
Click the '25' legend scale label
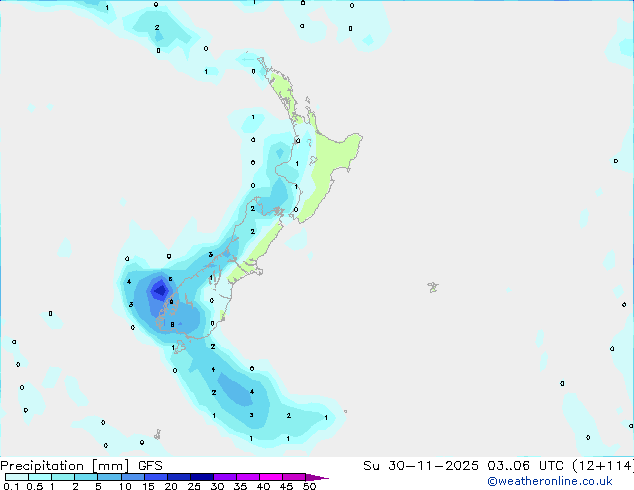click(x=194, y=486)
